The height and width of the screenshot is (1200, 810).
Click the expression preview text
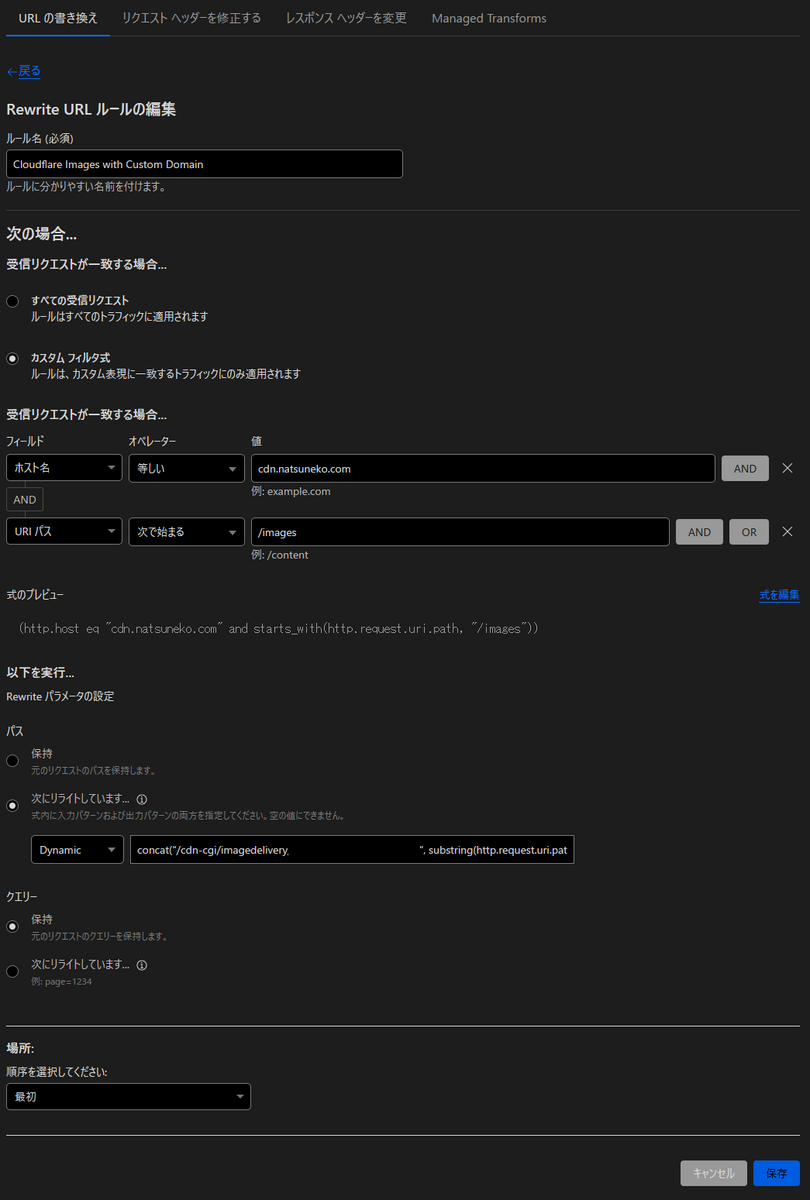pyautogui.click(x=279, y=628)
